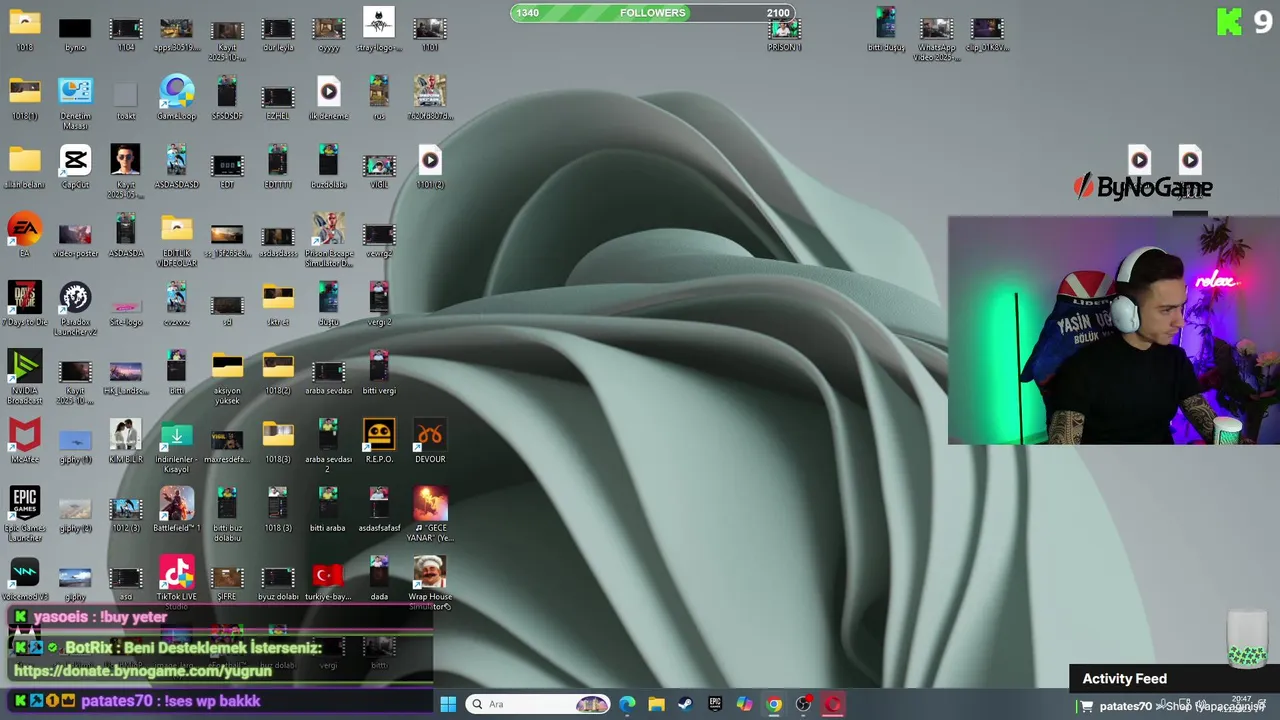
Task: Launch NVIDIA Broadcast shortcut
Action: pyautogui.click(x=25, y=377)
